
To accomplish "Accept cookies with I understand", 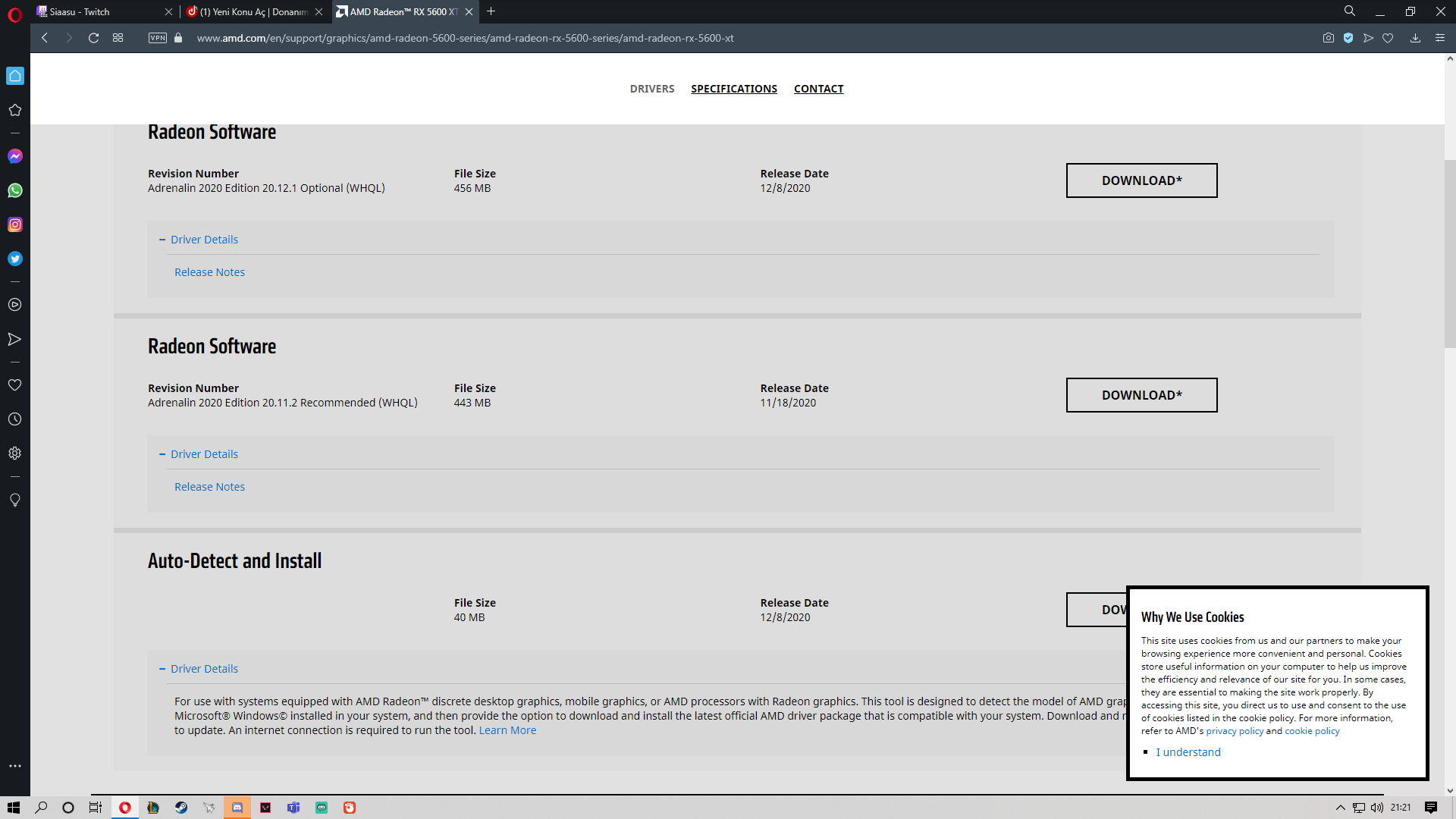I will click(1188, 752).
